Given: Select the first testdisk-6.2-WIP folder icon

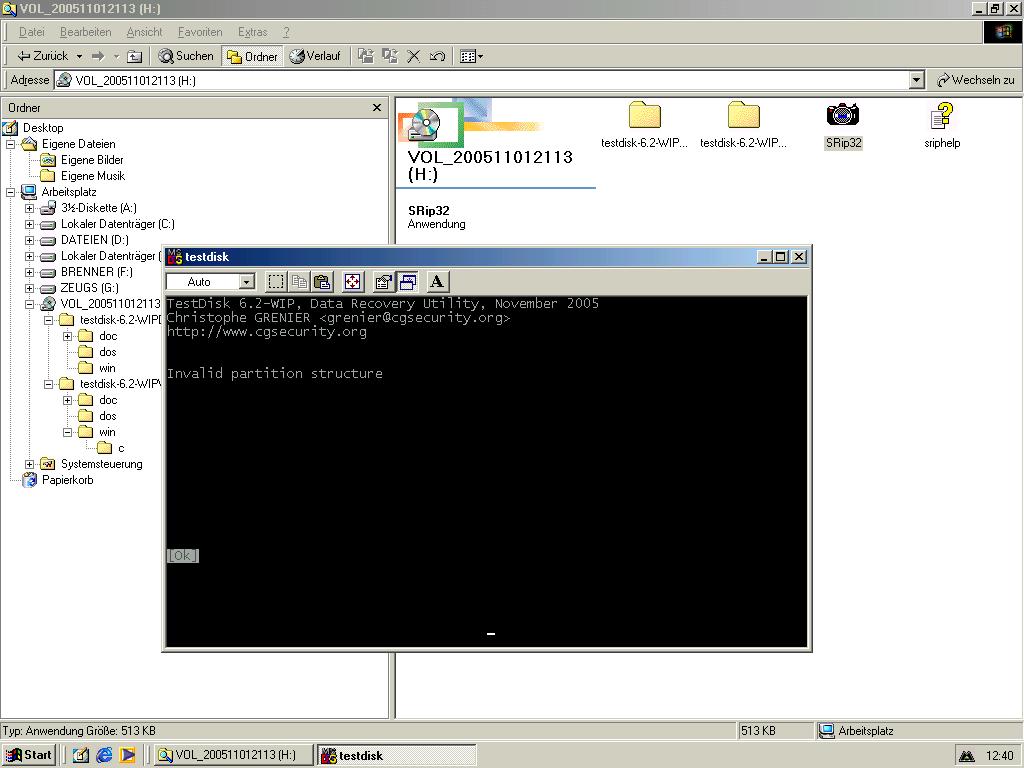Looking at the screenshot, I should (645, 116).
